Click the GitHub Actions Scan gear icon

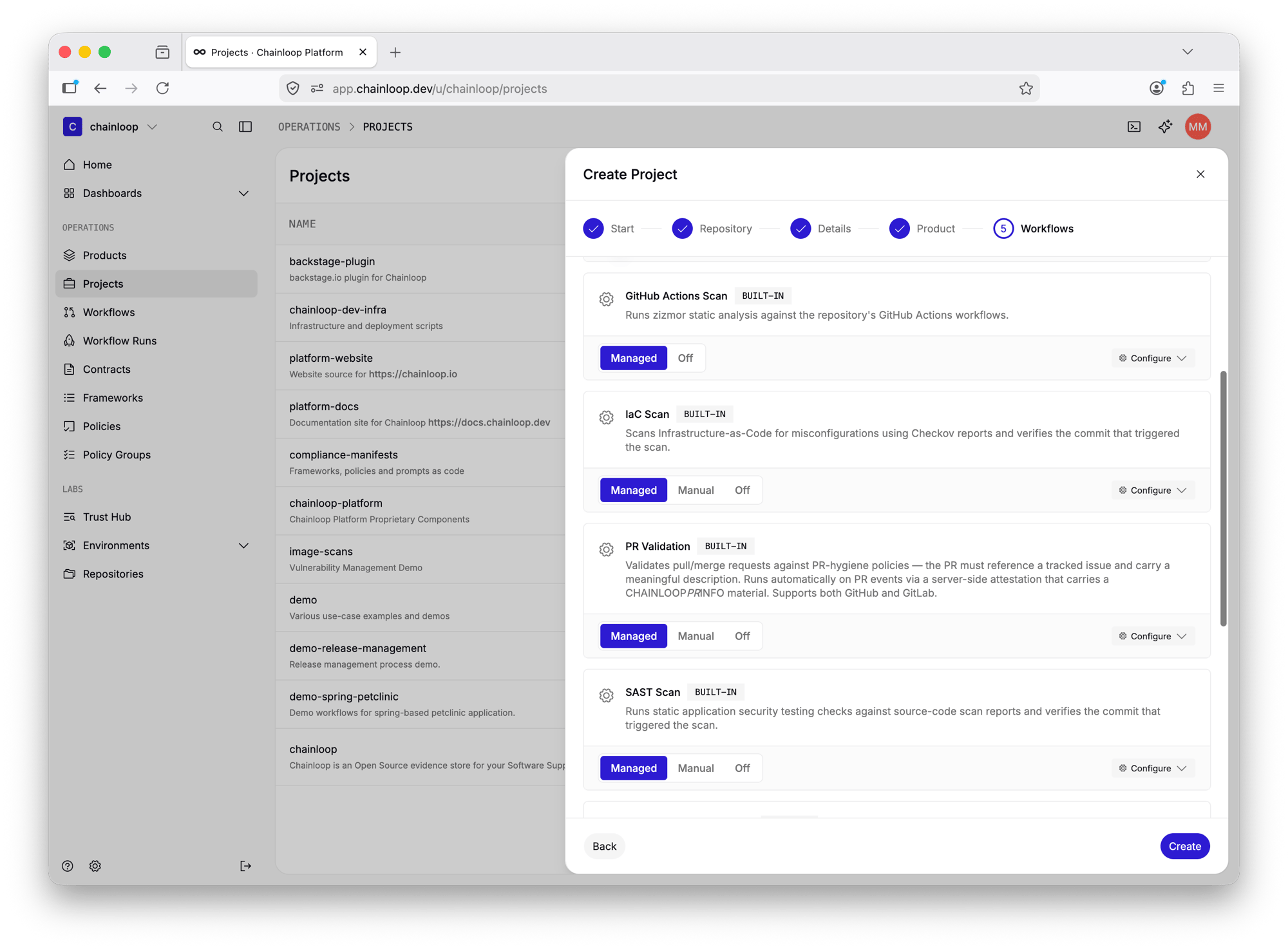click(x=606, y=299)
